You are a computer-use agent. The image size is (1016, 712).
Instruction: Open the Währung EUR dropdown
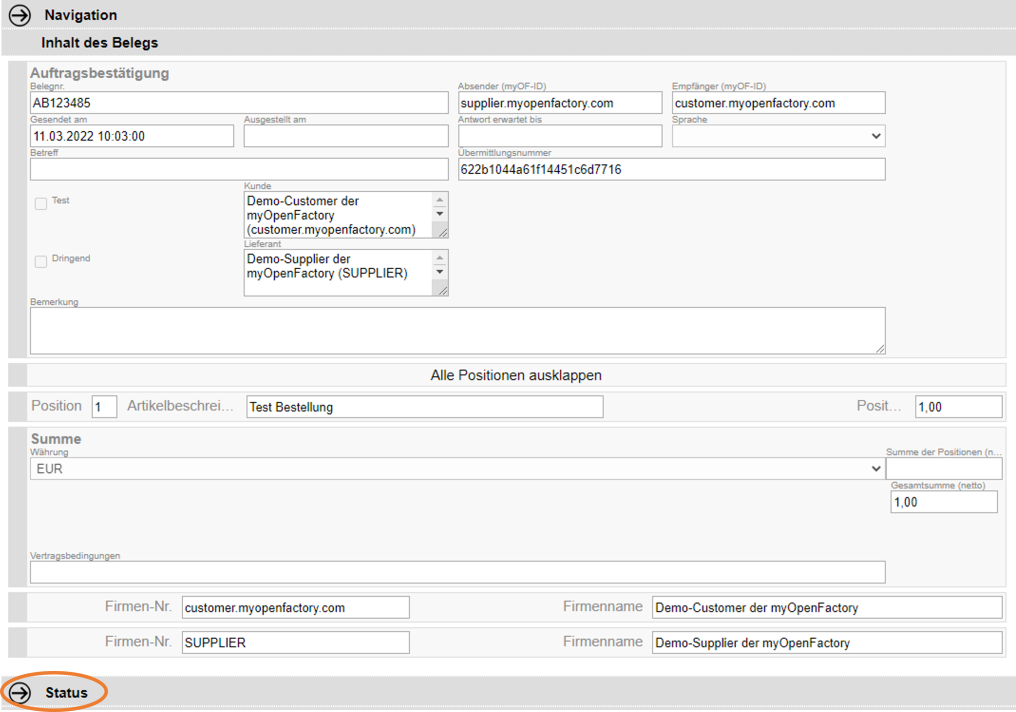[457, 468]
